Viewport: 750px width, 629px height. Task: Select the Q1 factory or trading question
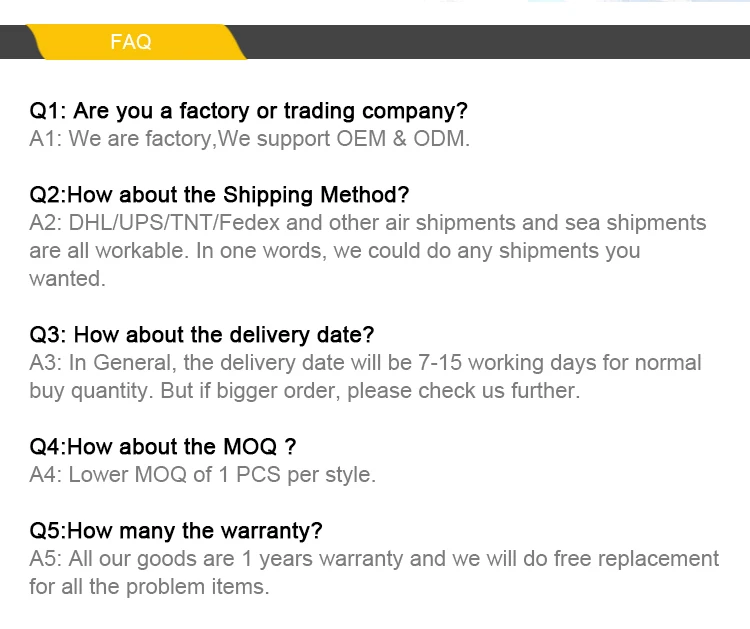click(248, 111)
